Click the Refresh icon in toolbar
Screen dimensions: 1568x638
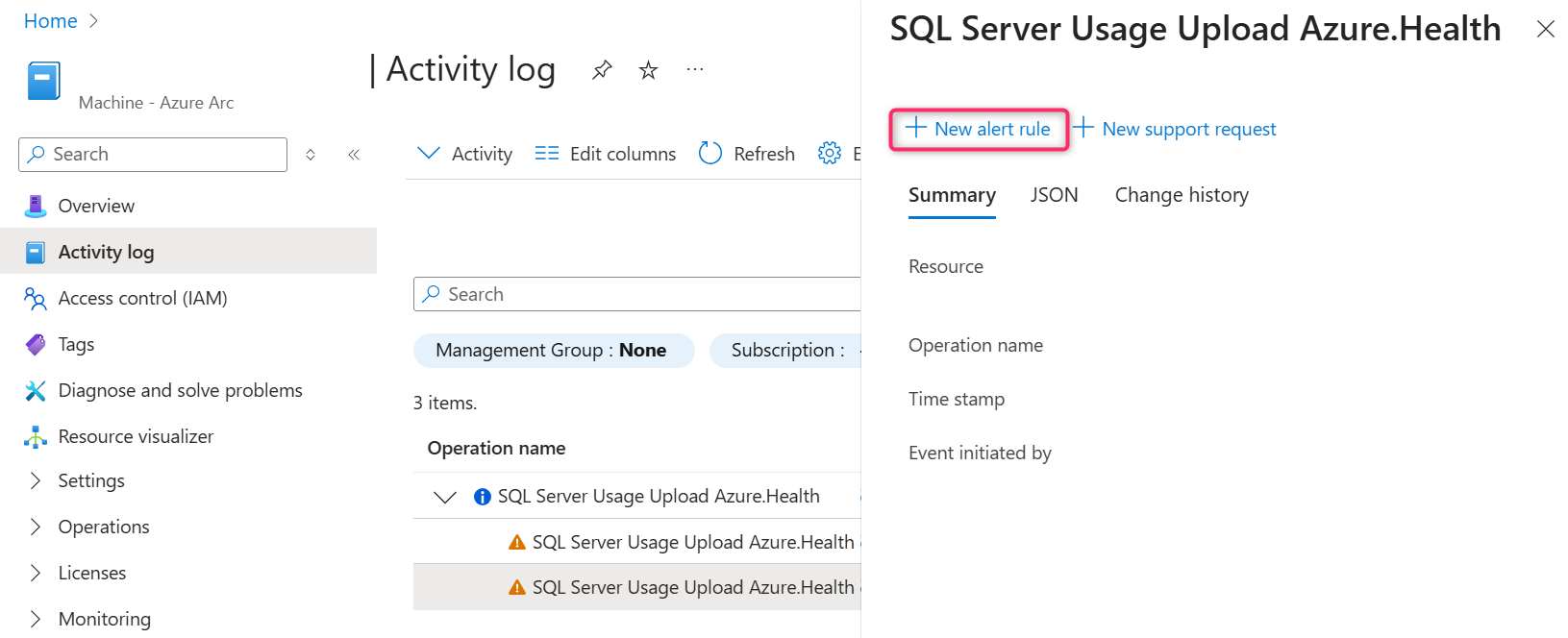pyautogui.click(x=710, y=154)
